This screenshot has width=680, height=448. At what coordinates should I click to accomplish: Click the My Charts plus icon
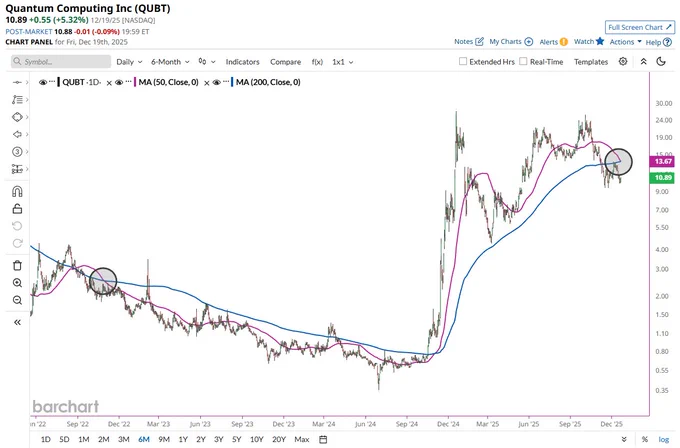(x=529, y=42)
